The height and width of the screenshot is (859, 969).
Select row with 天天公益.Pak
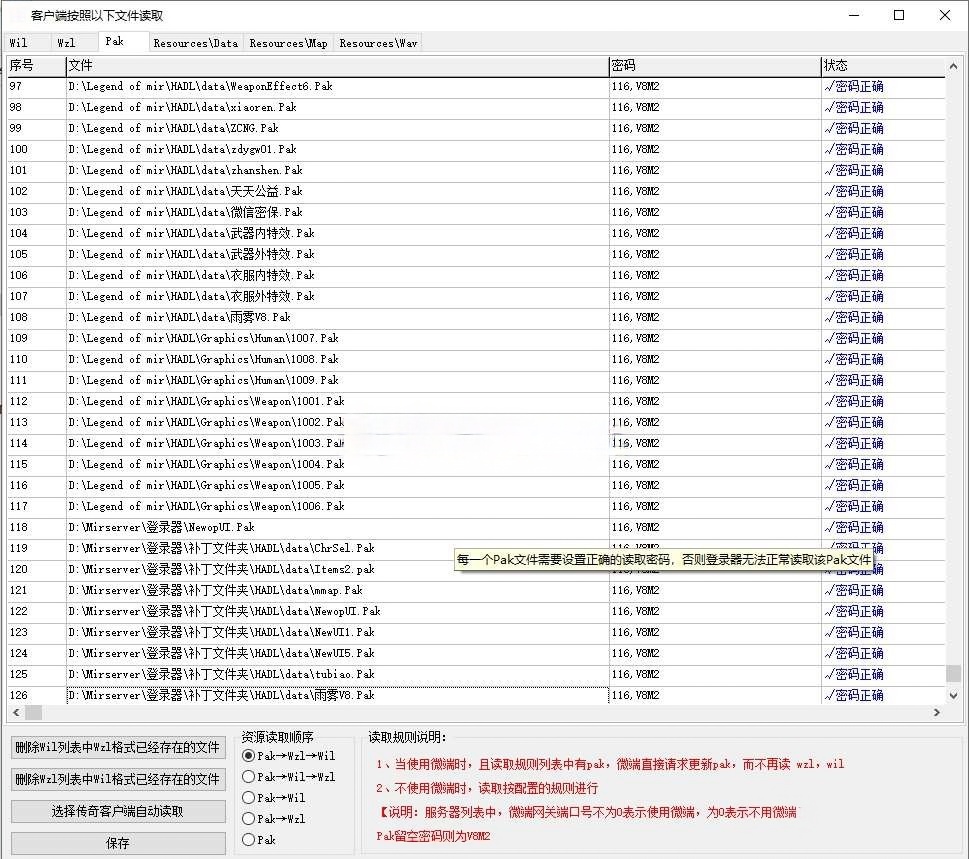[x=476, y=192]
